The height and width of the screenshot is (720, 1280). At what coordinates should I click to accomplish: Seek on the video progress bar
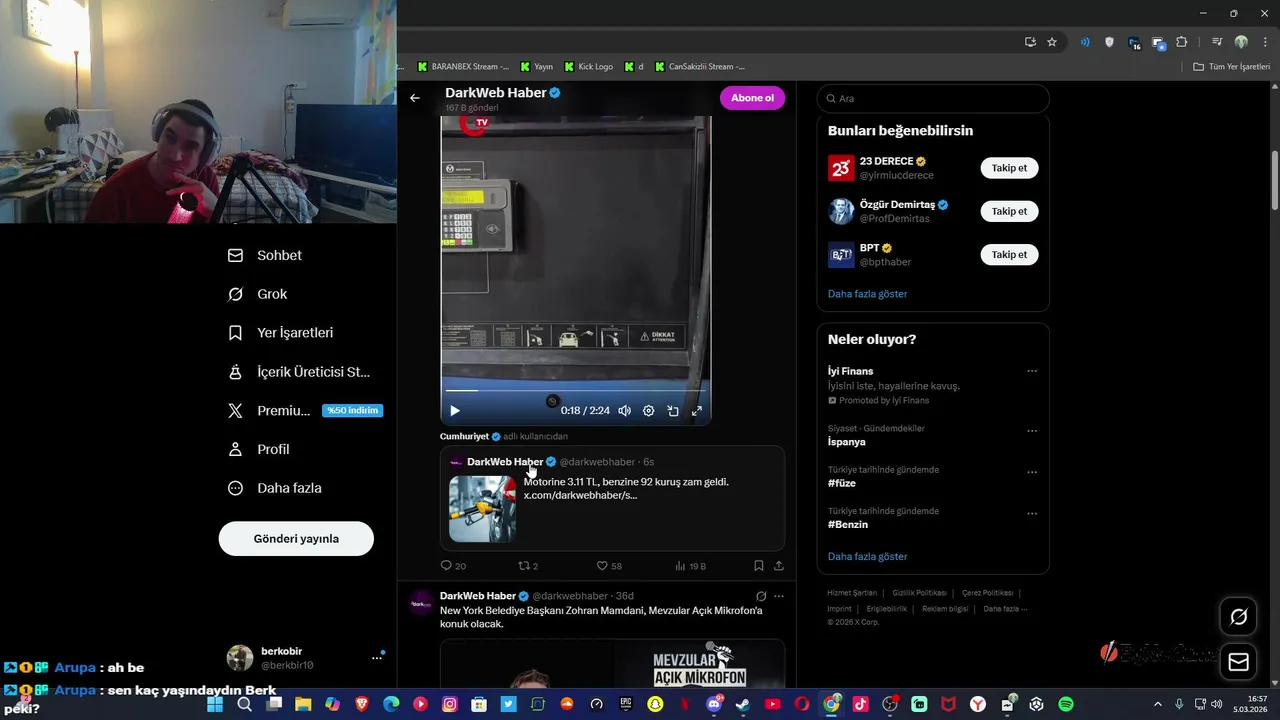click(576, 390)
